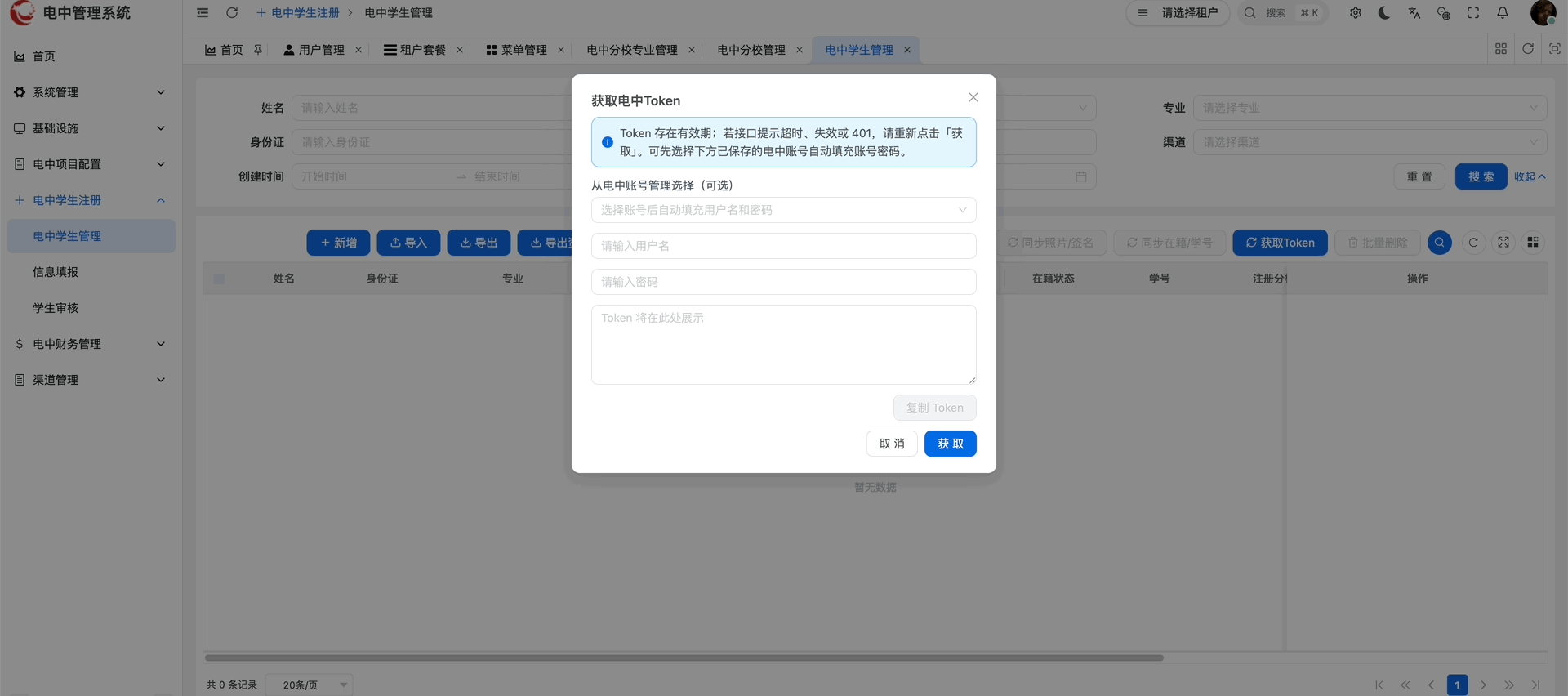The image size is (1568, 696).
Task: Switch to the 菜单管理 tab
Action: click(x=516, y=50)
